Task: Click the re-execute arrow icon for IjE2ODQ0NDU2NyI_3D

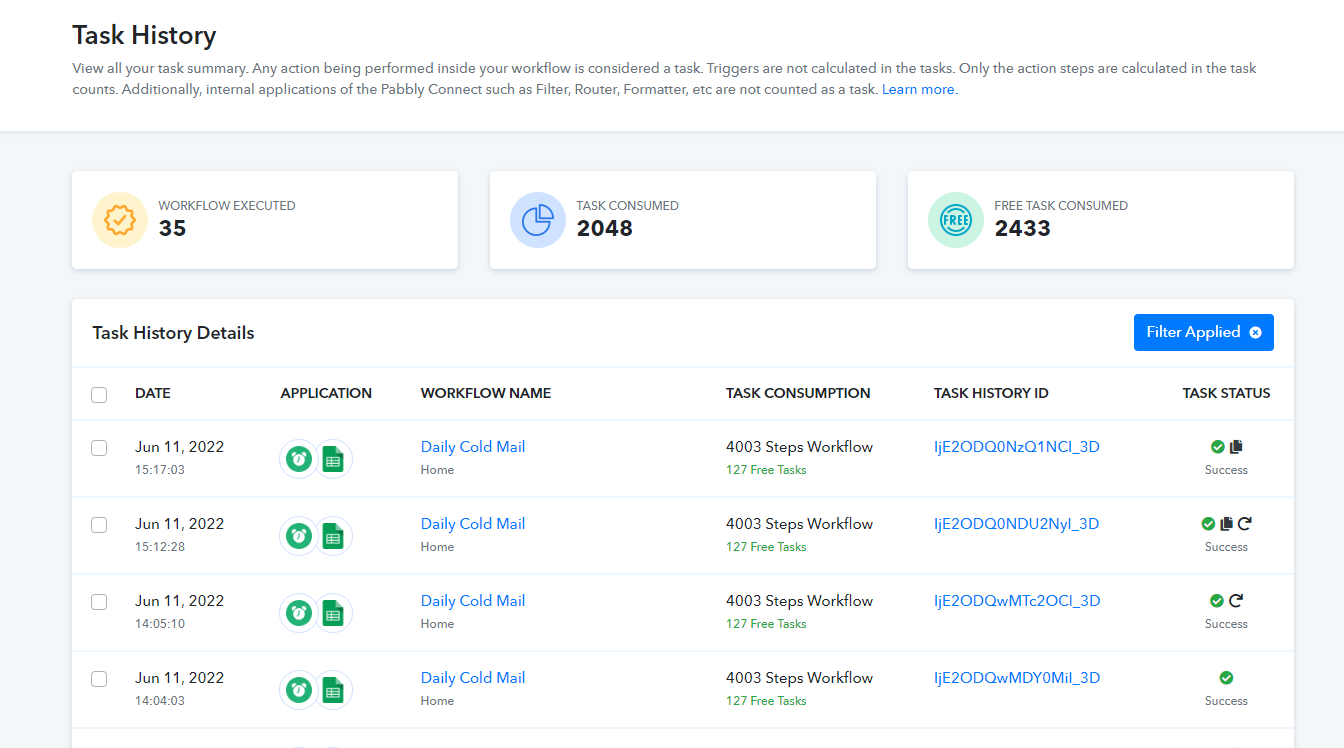Action: [1245, 524]
